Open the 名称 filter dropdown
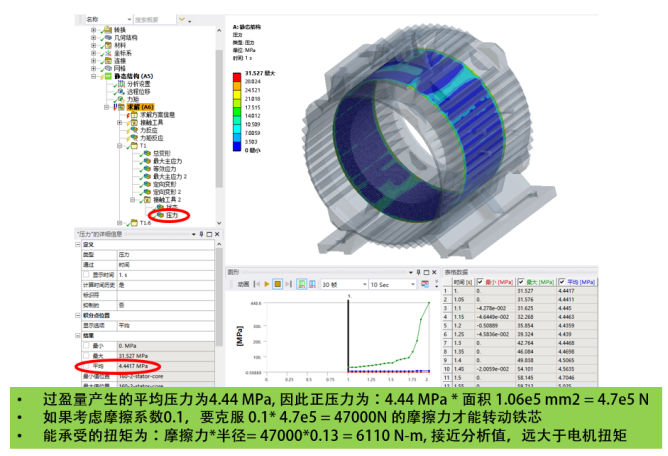The height and width of the screenshot is (456, 668). 129,20
